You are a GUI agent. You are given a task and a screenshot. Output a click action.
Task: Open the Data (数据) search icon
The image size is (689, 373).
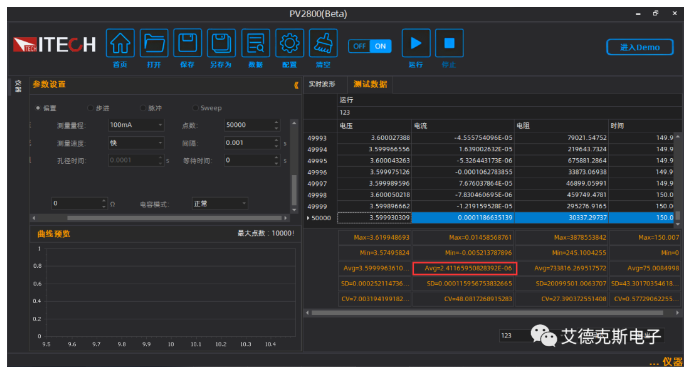pyautogui.click(x=255, y=43)
